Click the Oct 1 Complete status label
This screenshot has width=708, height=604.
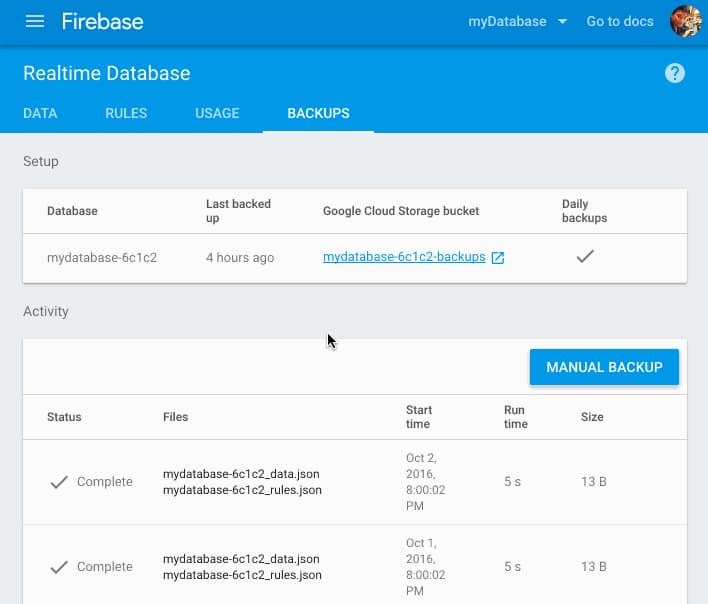(x=105, y=567)
